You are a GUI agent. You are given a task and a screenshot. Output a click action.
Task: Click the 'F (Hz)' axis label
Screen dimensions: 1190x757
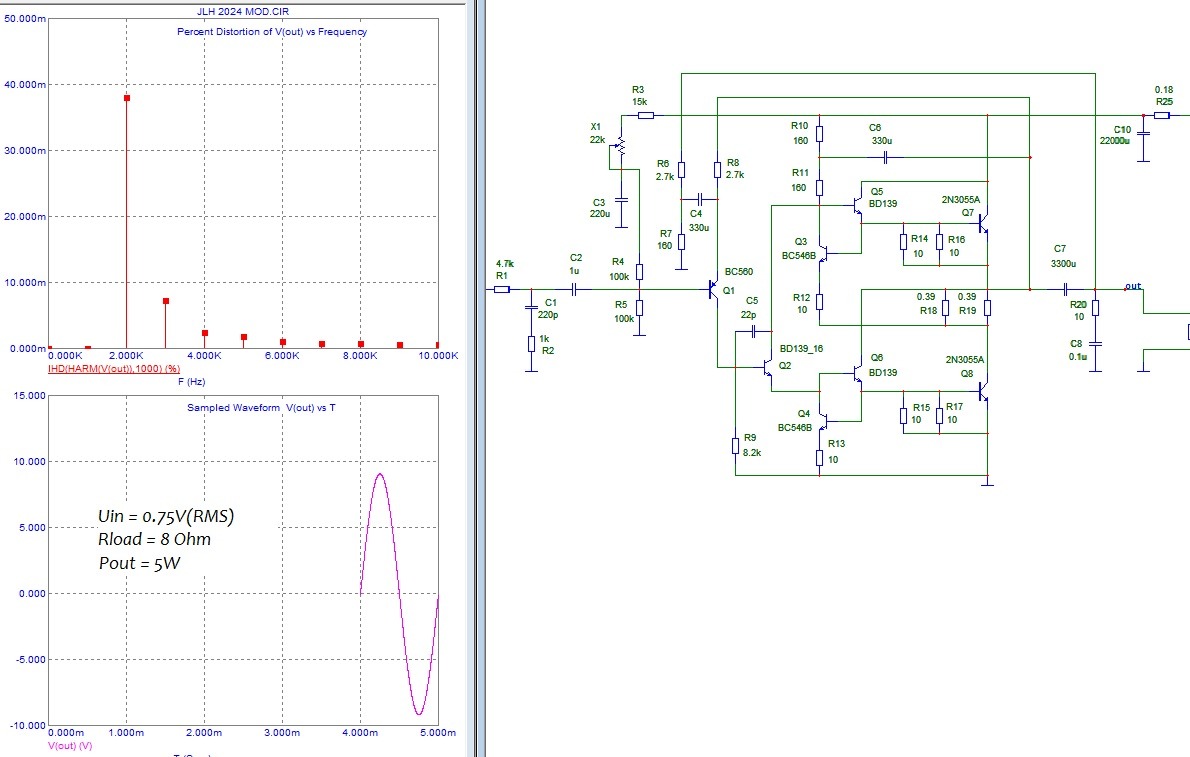[191, 382]
